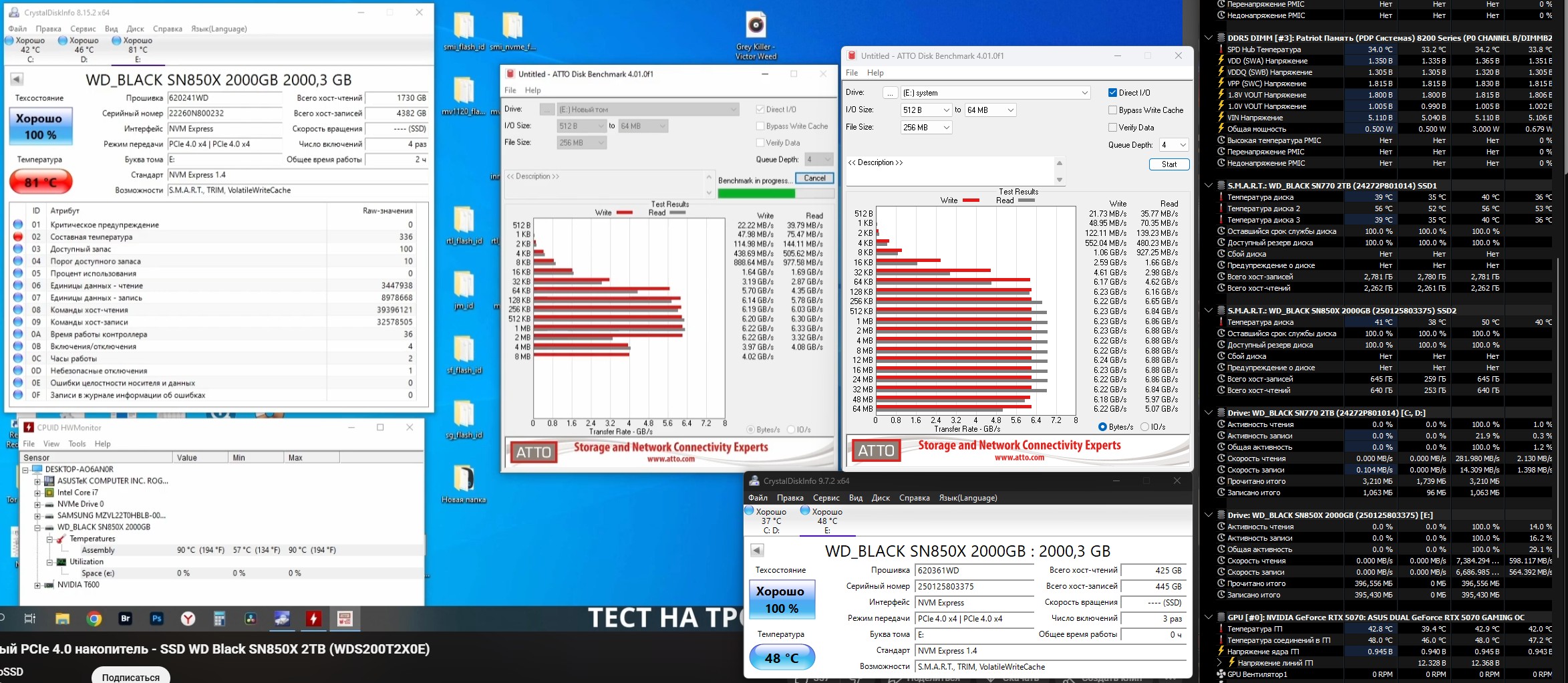Click the ATTO logo in the right benchmark window

point(876,450)
